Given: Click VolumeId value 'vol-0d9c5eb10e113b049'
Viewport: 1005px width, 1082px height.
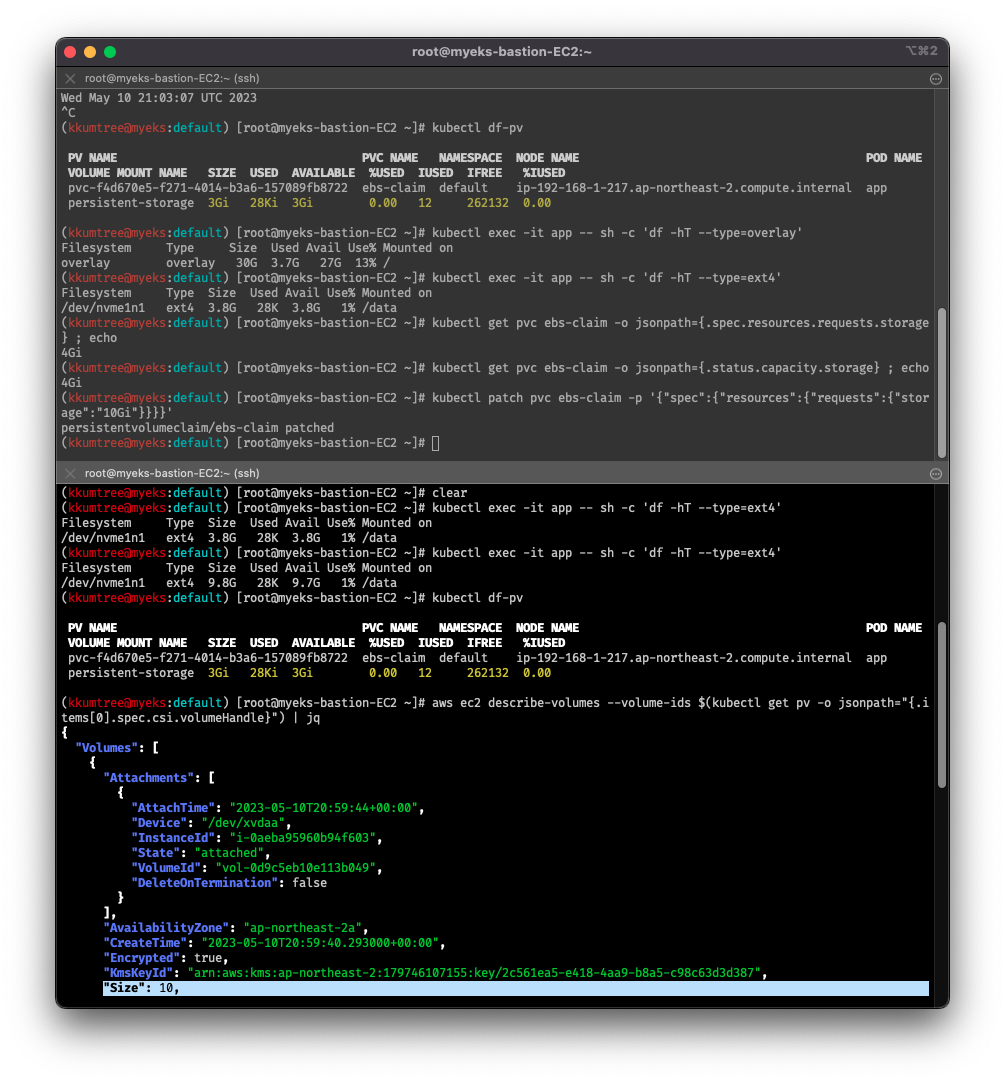Looking at the screenshot, I should pos(295,868).
